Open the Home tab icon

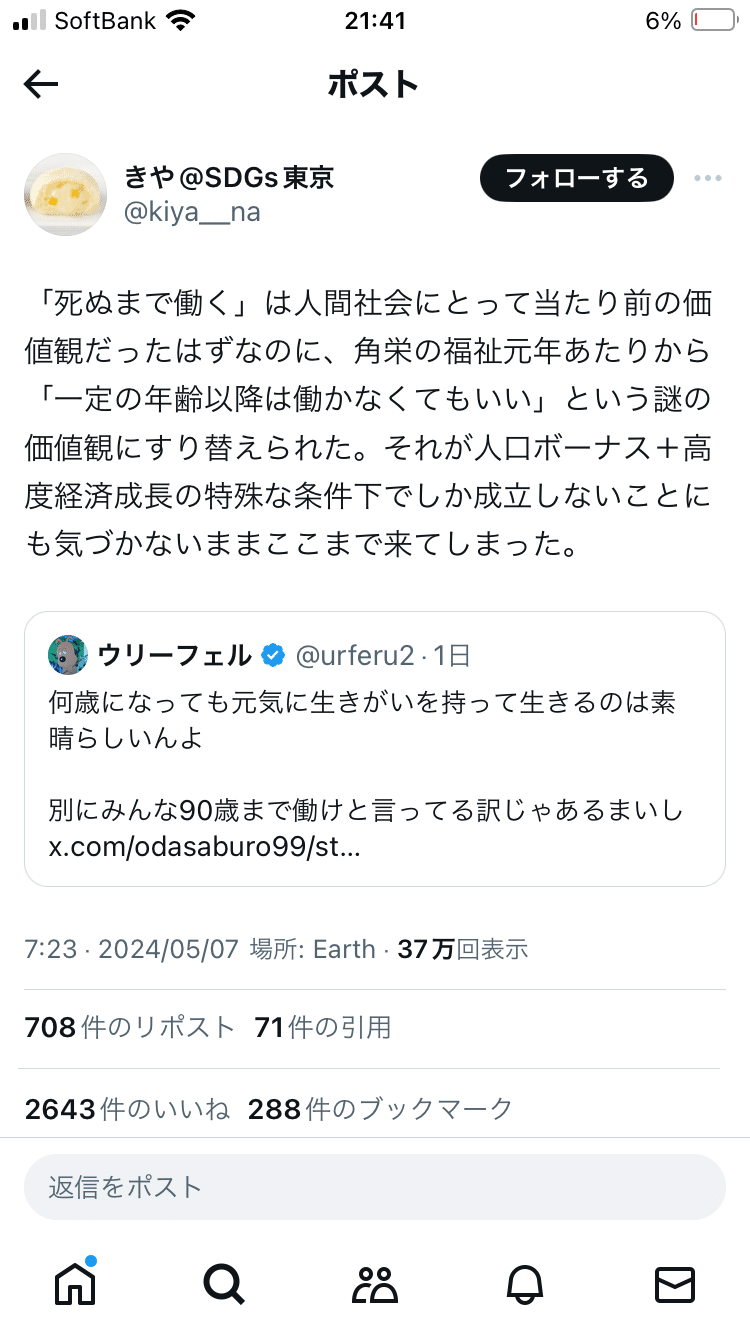click(75, 1283)
